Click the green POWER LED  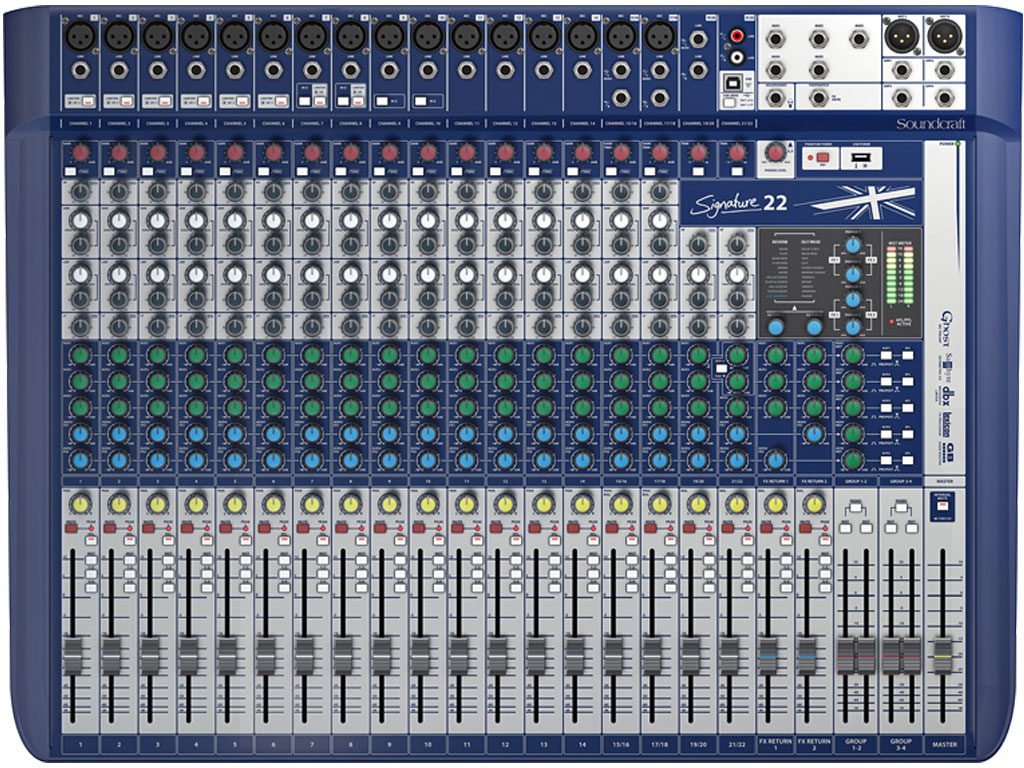[958, 144]
